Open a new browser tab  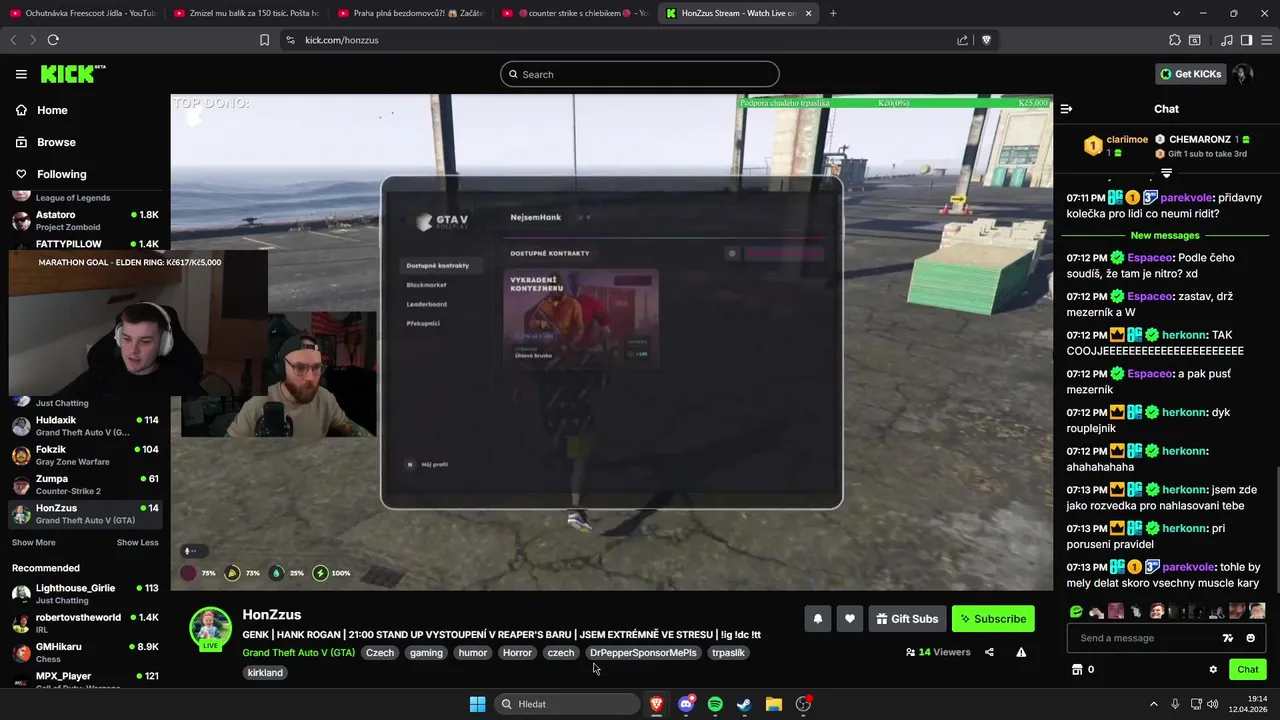coord(833,13)
